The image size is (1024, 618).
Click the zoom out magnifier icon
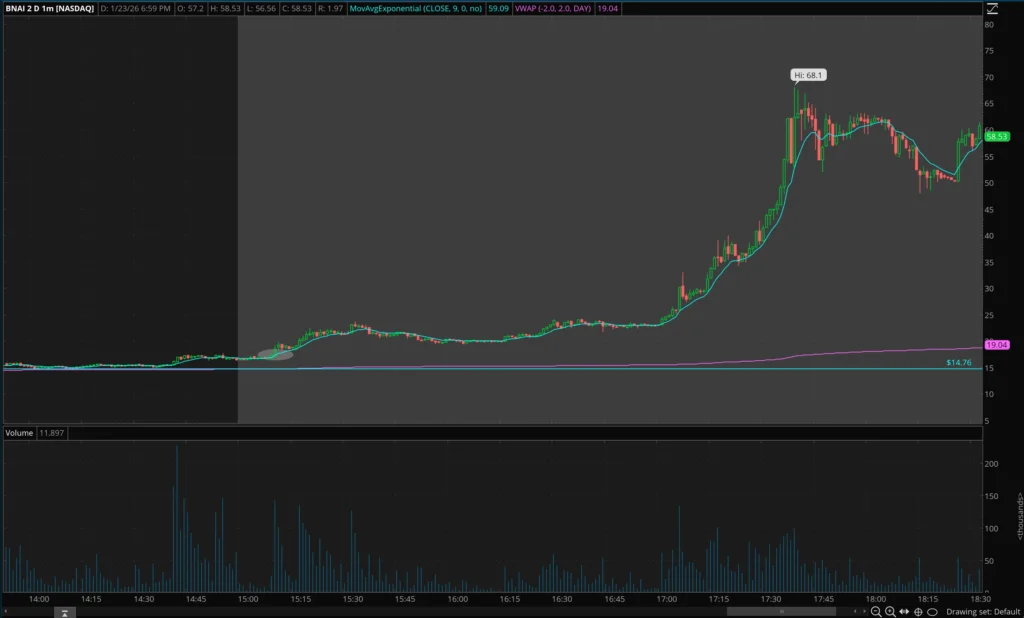point(876,611)
